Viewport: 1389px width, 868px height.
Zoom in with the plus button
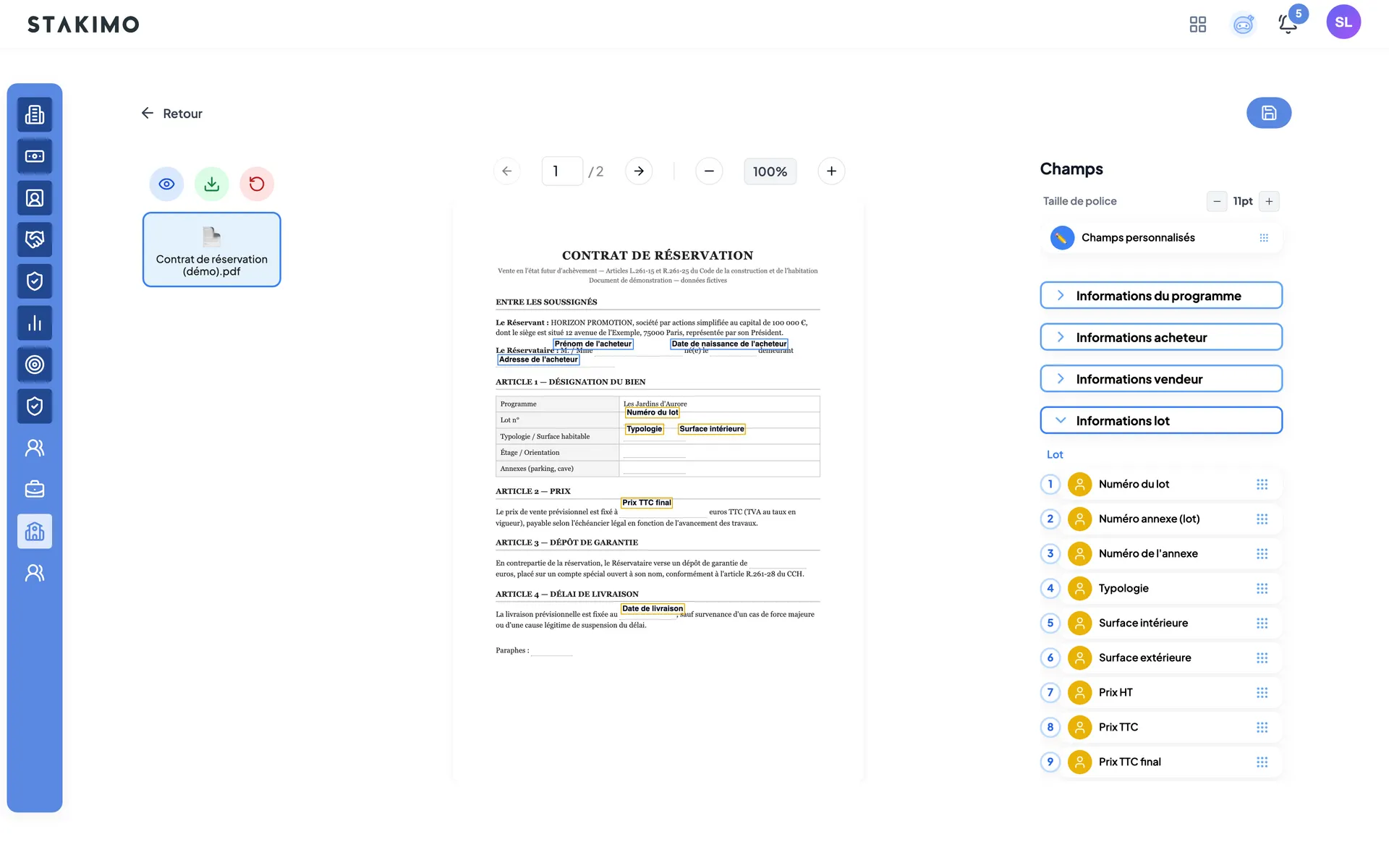point(831,171)
